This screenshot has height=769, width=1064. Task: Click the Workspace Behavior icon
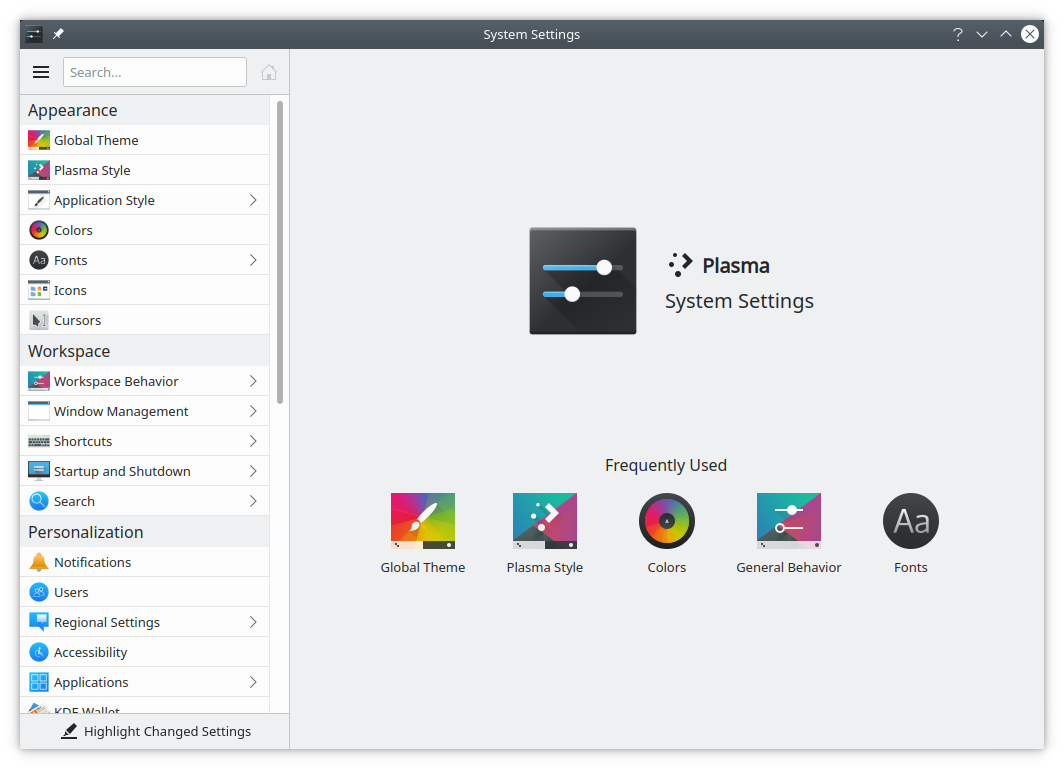pos(39,381)
